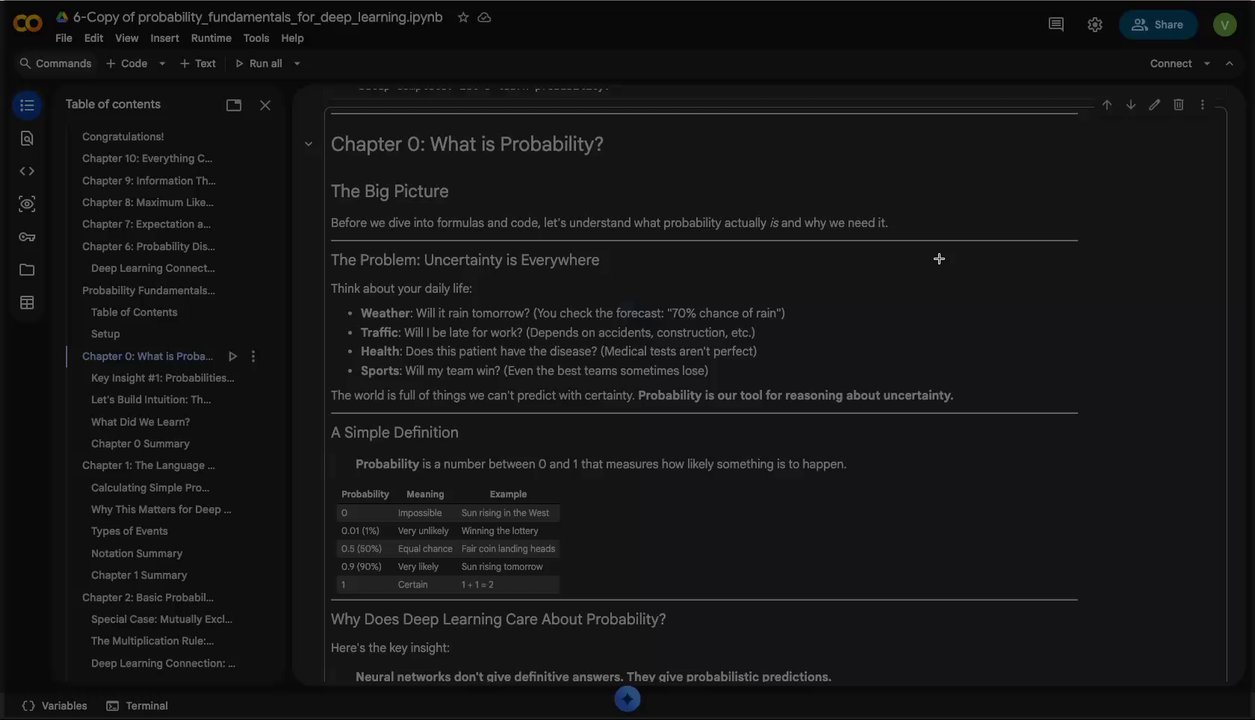This screenshot has height=720, width=1255.
Task: Delete the cell with trash icon
Action: tap(1178, 105)
